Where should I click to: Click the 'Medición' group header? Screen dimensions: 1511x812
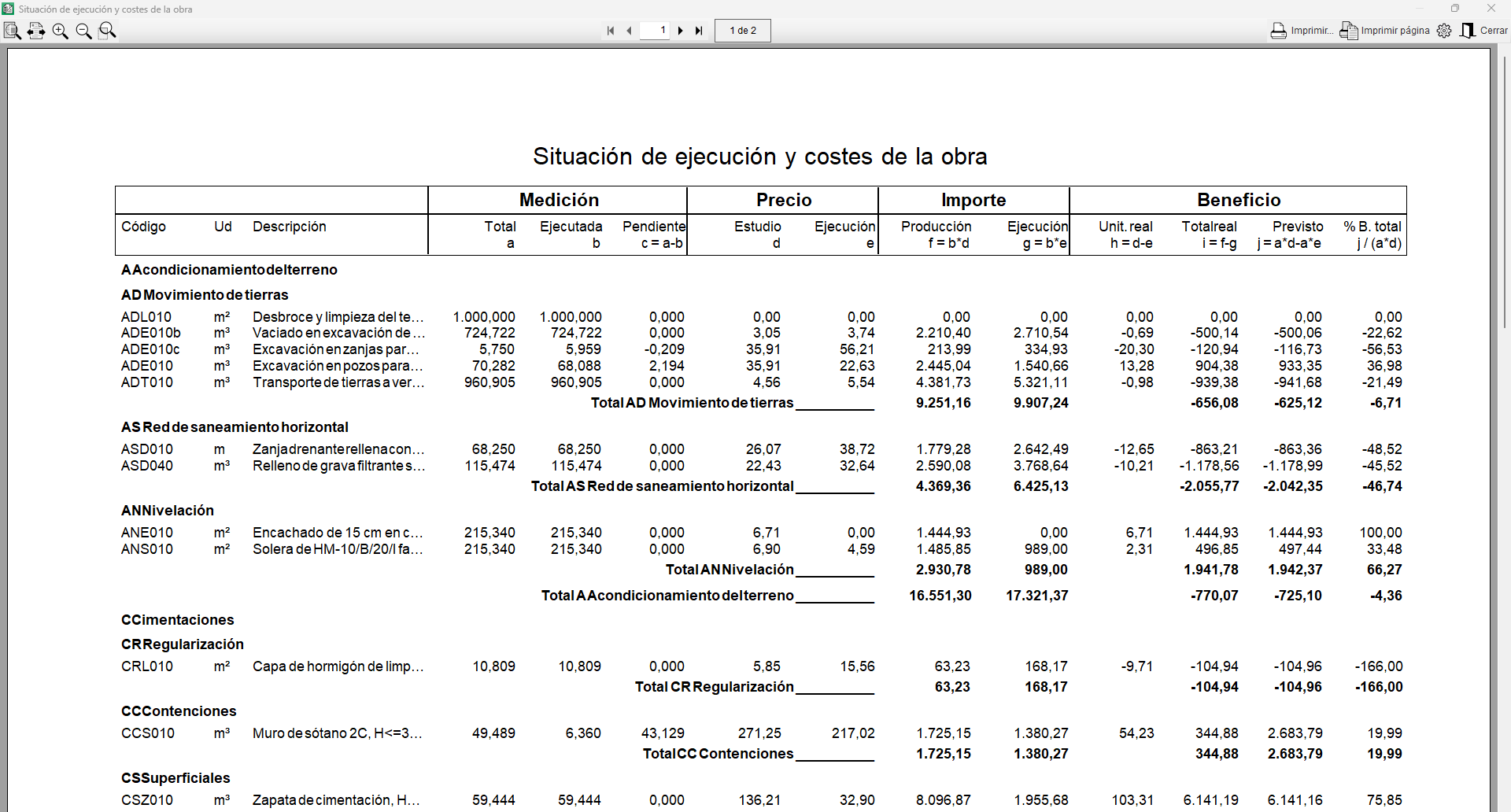point(559,200)
